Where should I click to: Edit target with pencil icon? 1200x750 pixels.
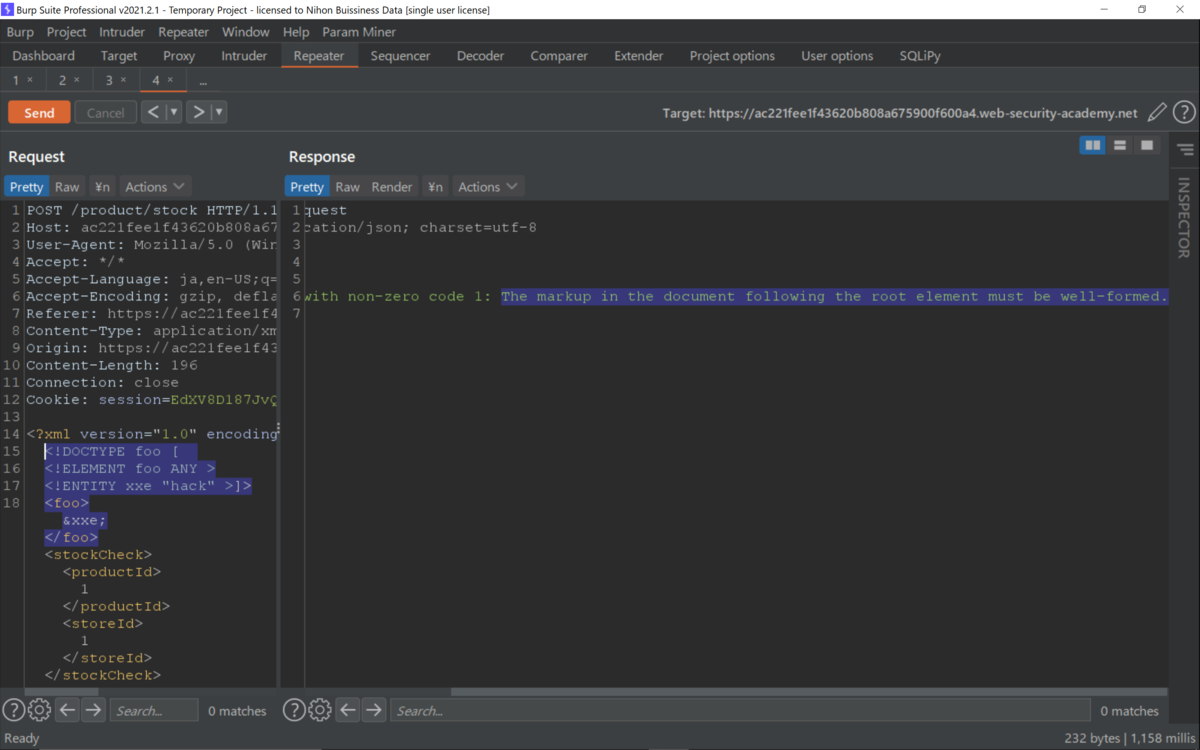pyautogui.click(x=1157, y=113)
